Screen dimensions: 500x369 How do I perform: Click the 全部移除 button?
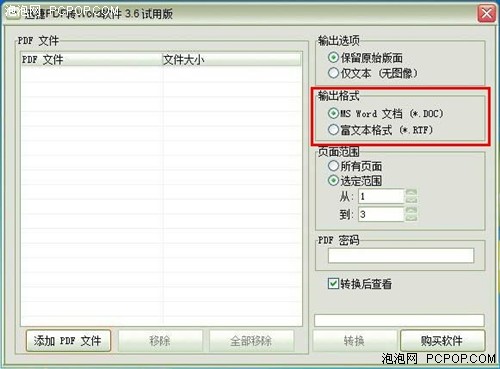pyautogui.click(x=252, y=341)
